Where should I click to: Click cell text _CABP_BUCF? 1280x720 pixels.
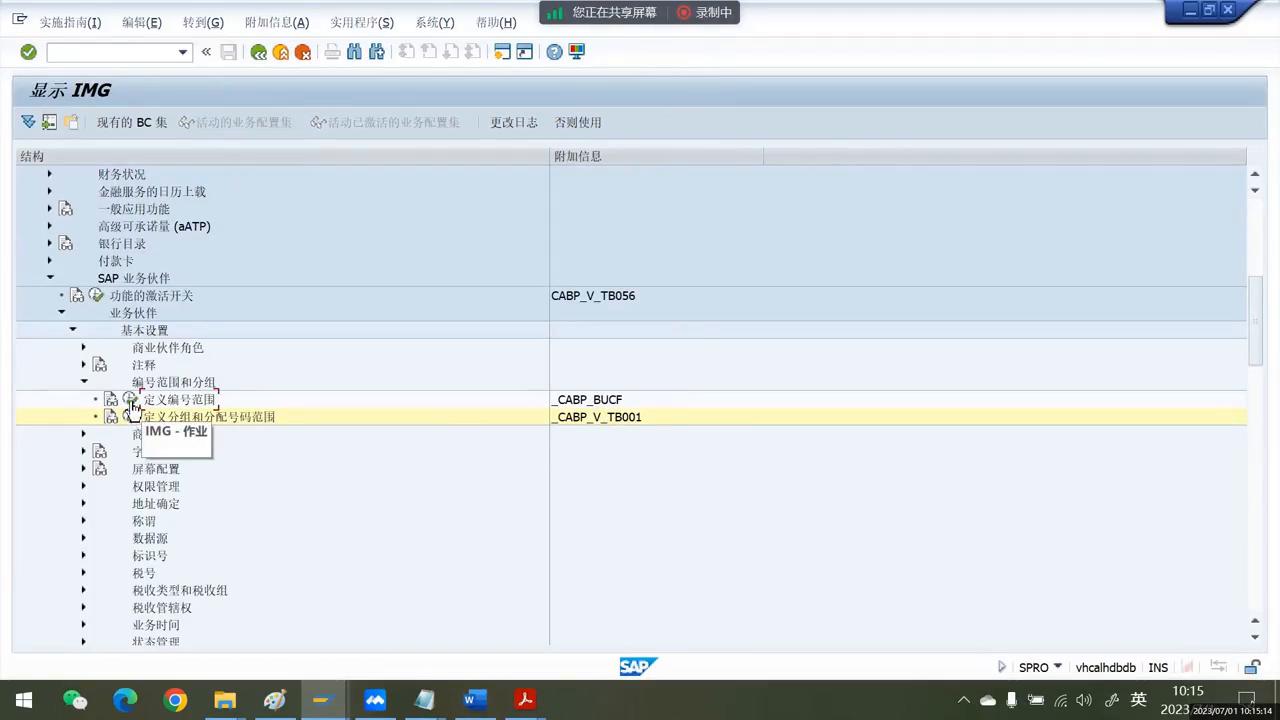coord(587,400)
